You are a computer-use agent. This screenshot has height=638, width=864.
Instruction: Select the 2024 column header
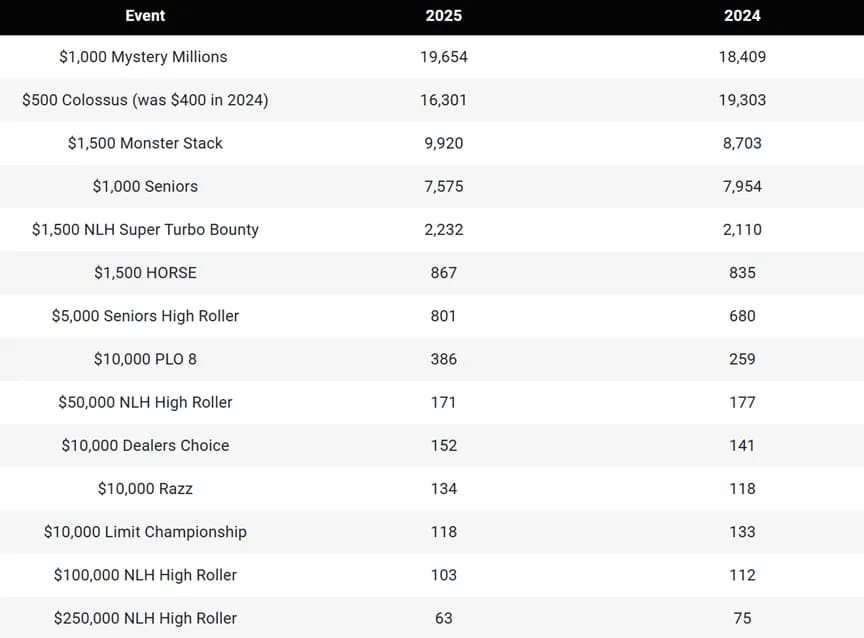(x=742, y=15)
